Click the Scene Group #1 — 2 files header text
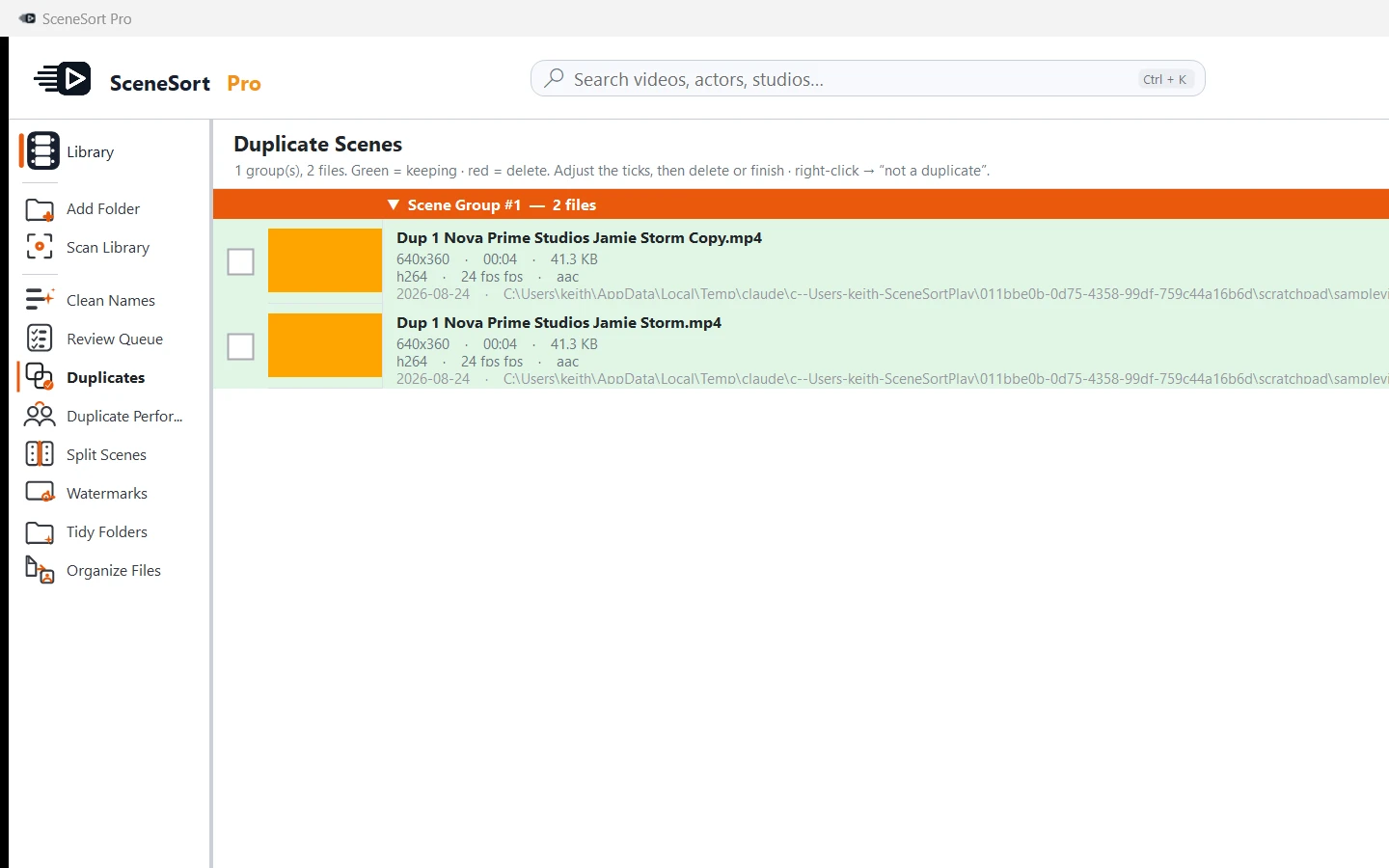 [x=502, y=204]
